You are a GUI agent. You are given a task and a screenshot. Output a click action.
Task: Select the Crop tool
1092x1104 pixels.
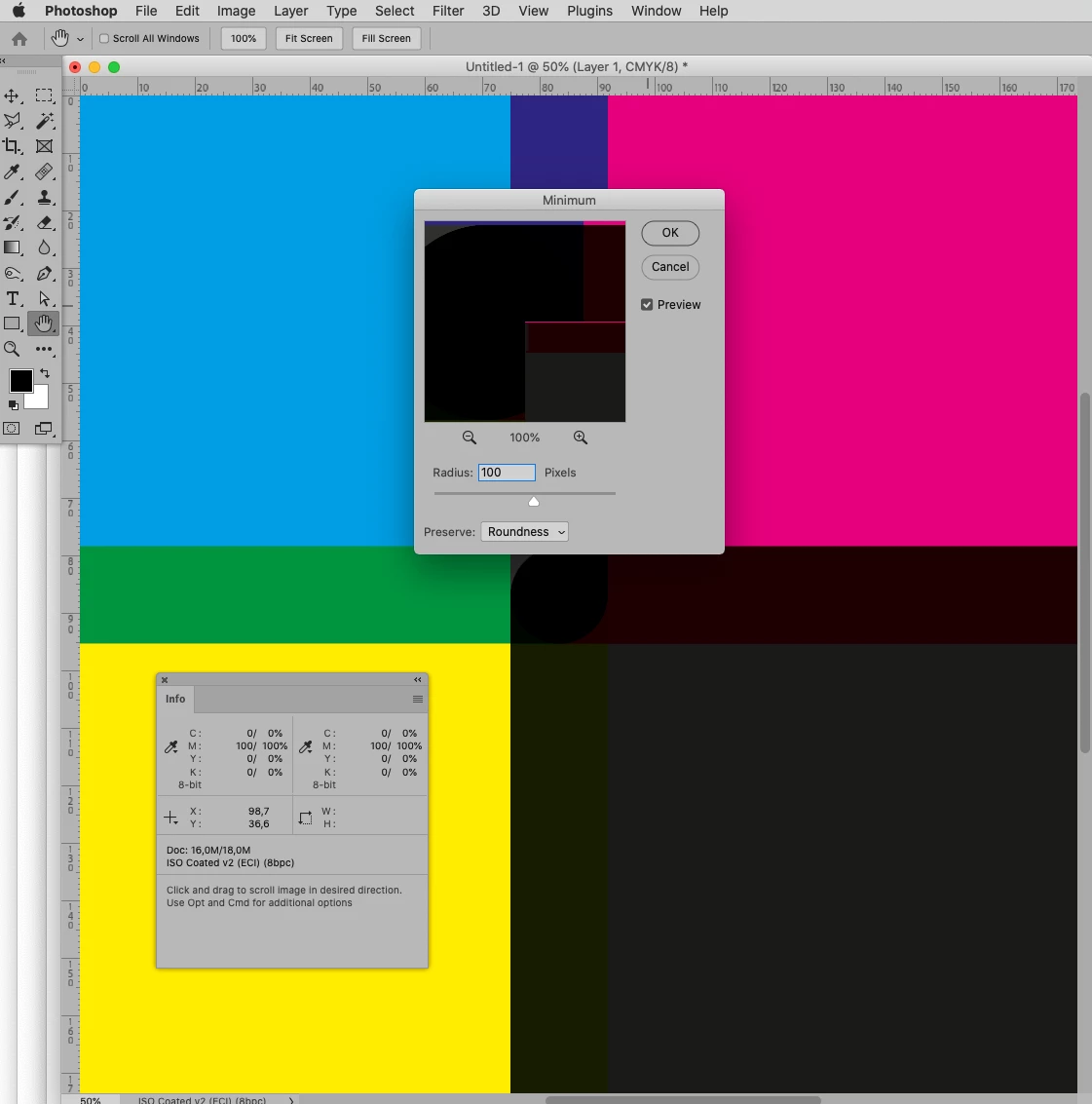(12, 146)
